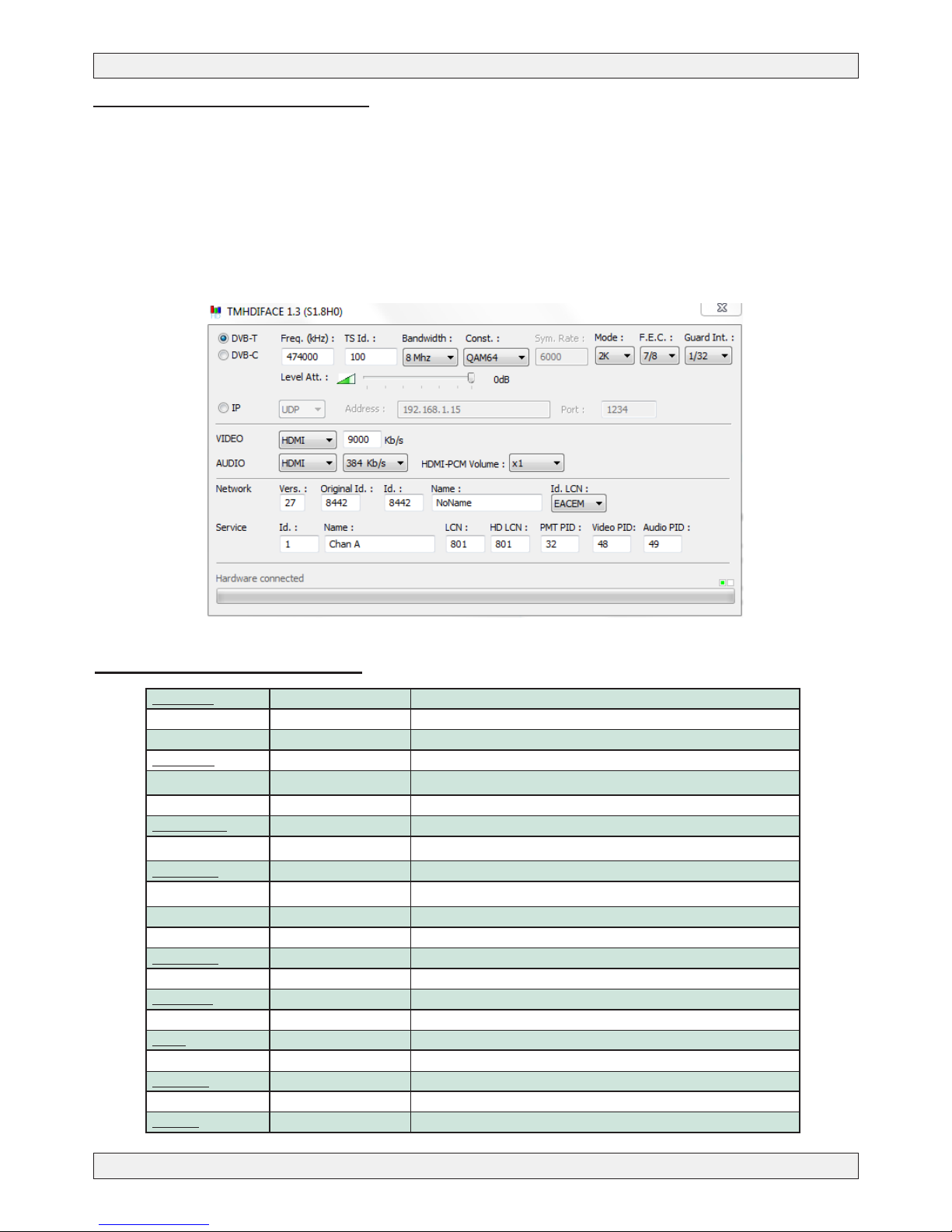952x1232 pixels.
Task: Click the HD LCN field showing 801
Action: 510,544
